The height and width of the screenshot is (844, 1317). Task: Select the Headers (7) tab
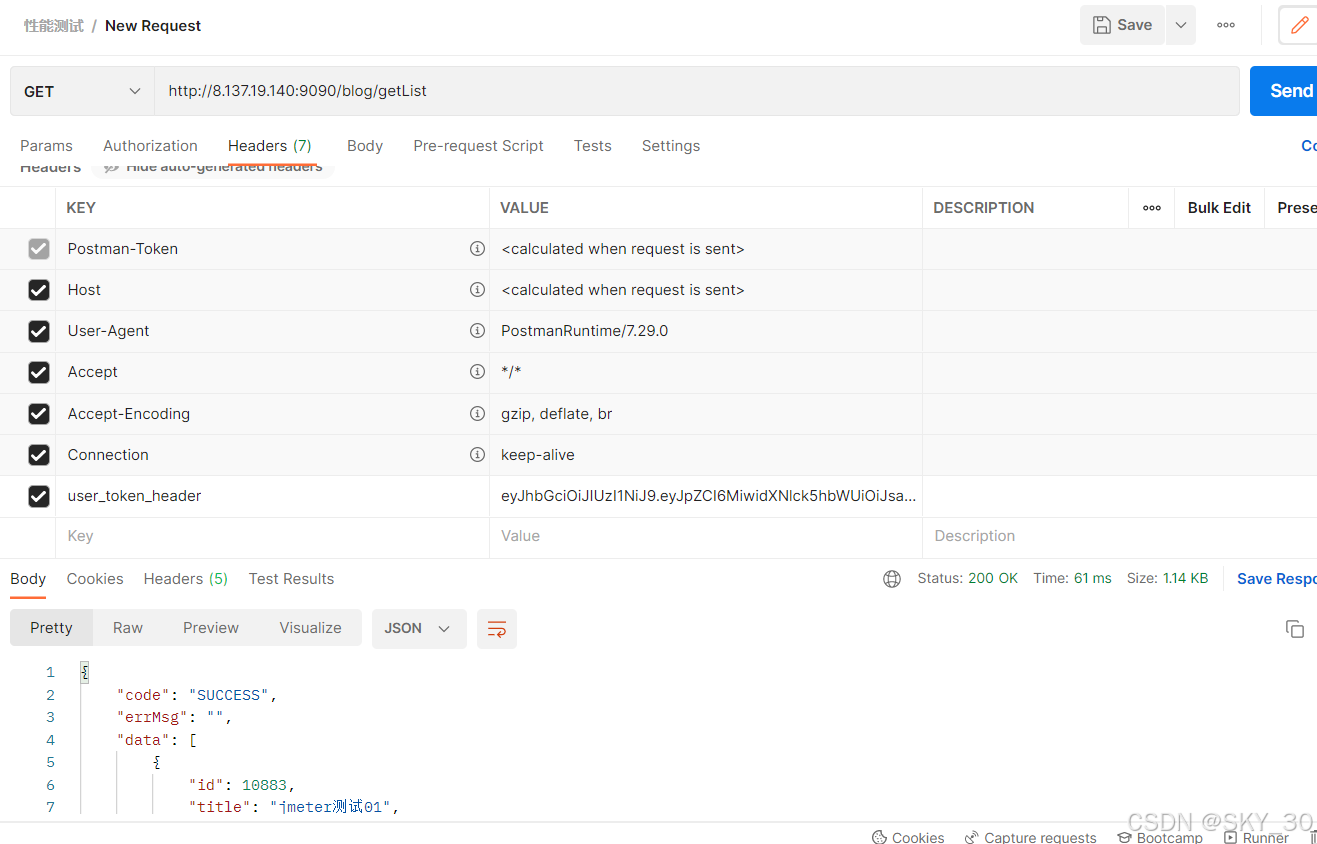[270, 146]
